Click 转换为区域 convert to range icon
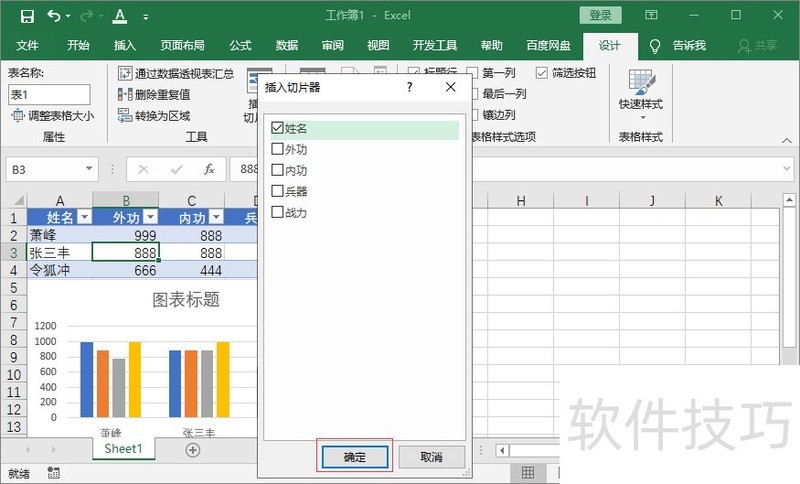Viewport: 800px width, 484px height. click(124, 115)
